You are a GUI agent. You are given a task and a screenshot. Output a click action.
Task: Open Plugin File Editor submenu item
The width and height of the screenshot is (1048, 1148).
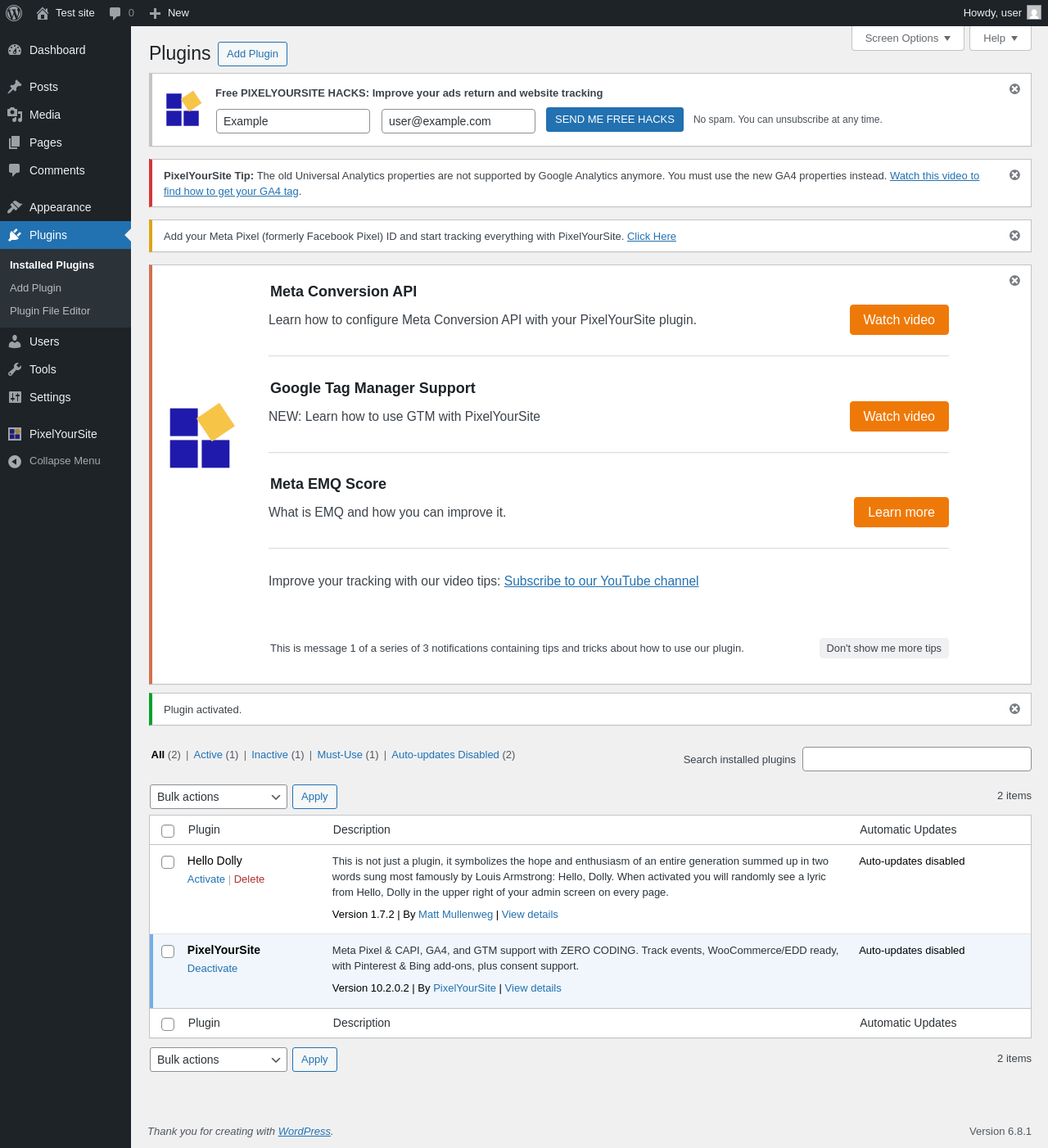[50, 311]
